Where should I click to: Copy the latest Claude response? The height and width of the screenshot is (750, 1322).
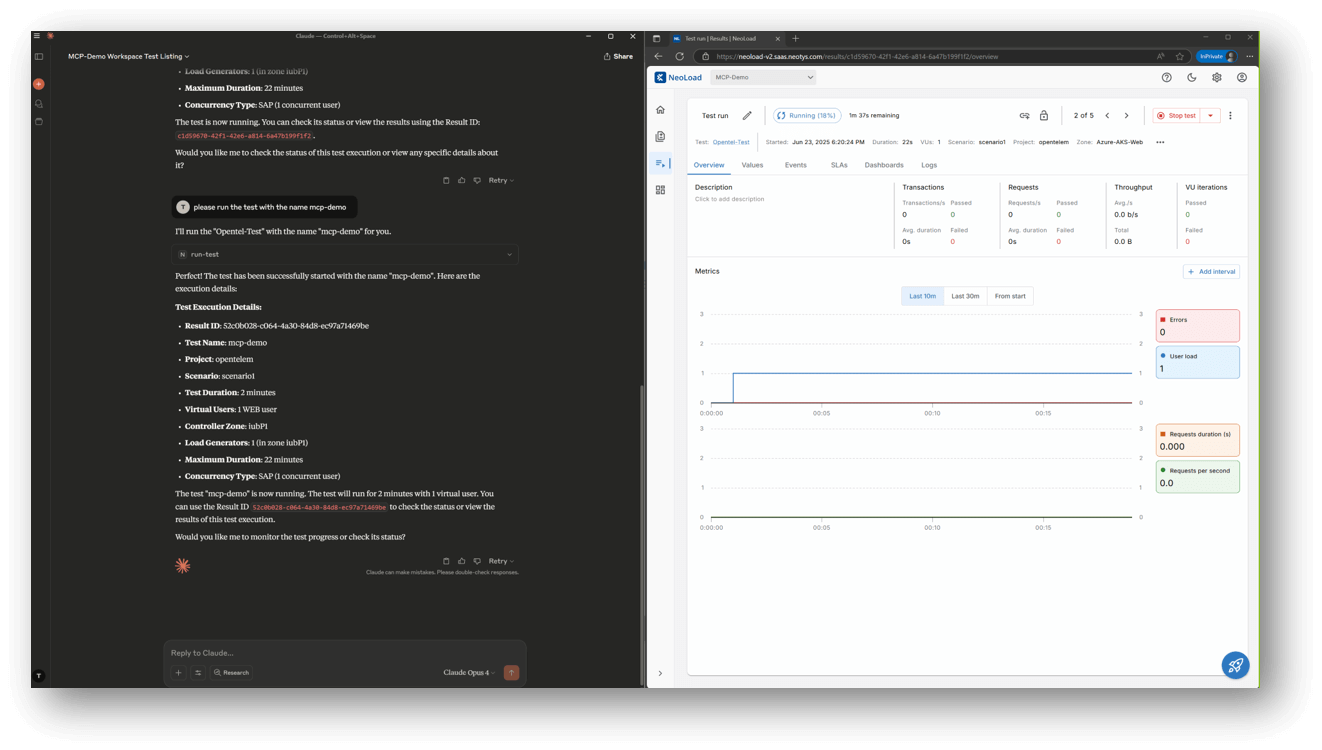pyautogui.click(x=446, y=561)
